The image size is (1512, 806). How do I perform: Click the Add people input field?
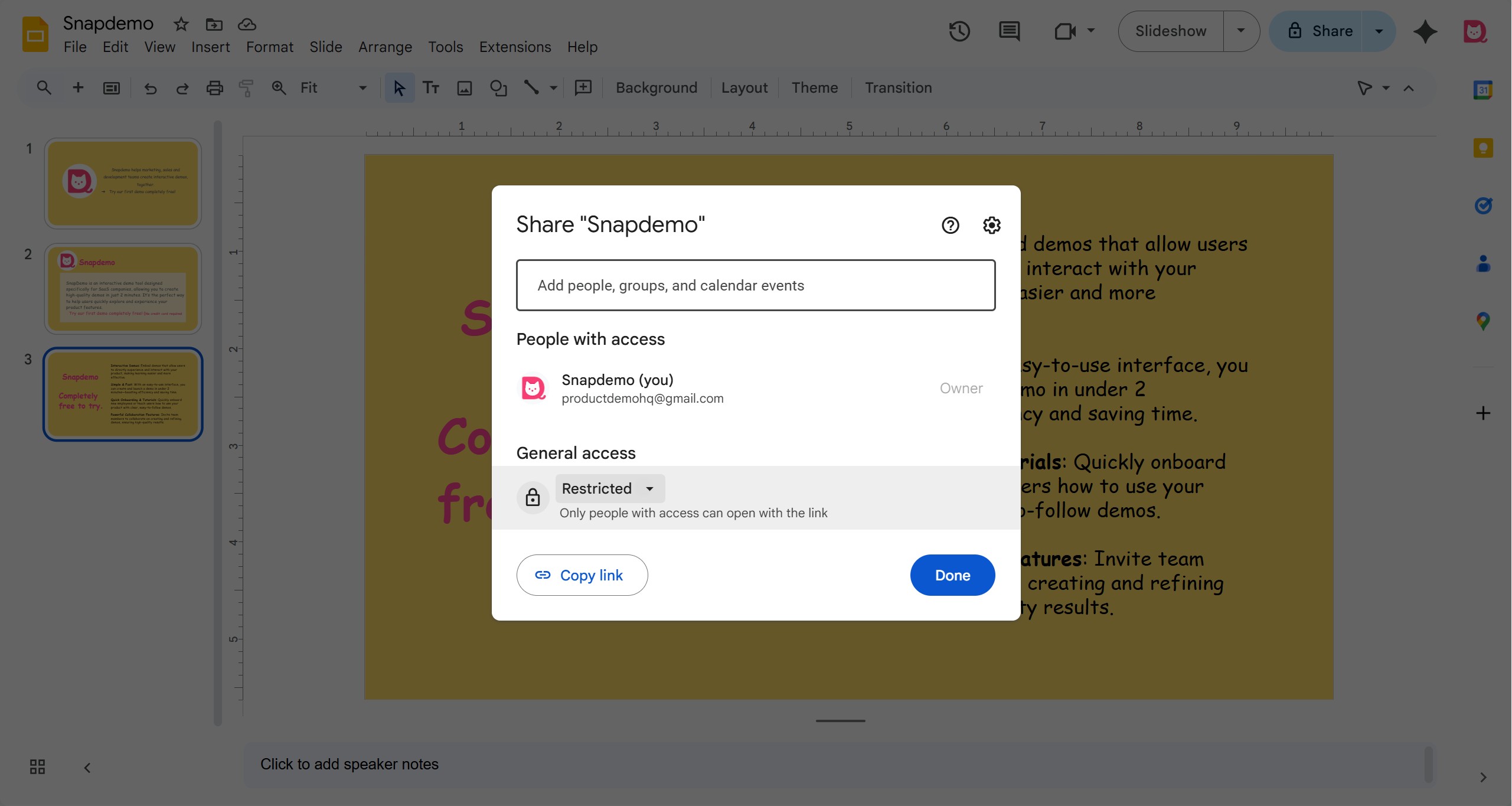[x=756, y=285]
